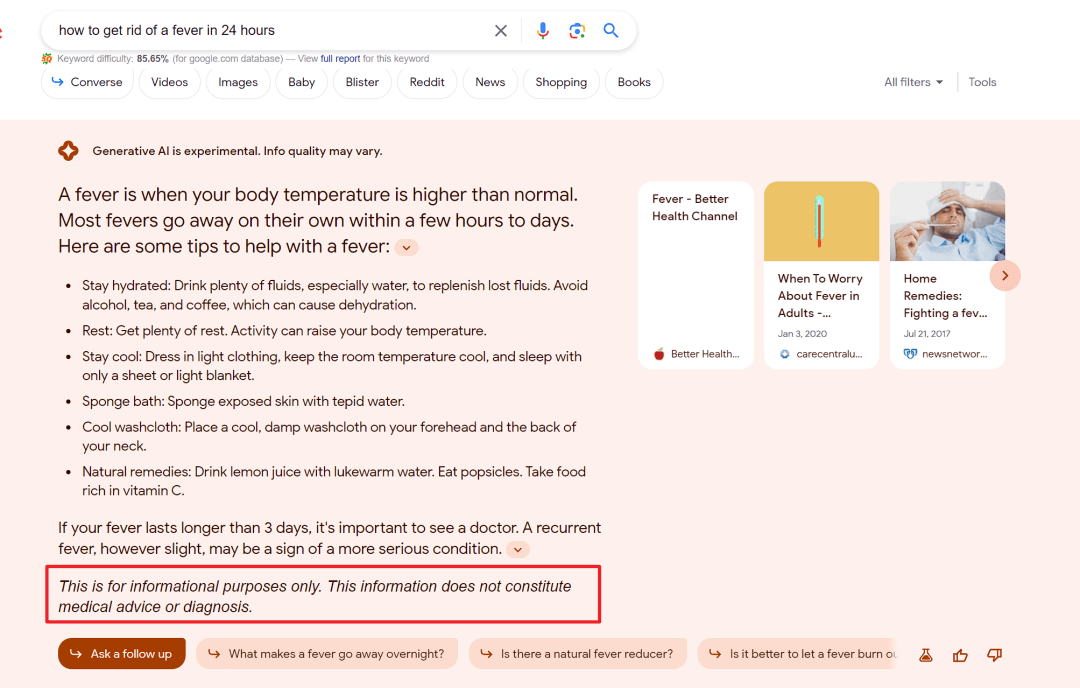Switch to Videos results
1080x688 pixels.
point(169,82)
